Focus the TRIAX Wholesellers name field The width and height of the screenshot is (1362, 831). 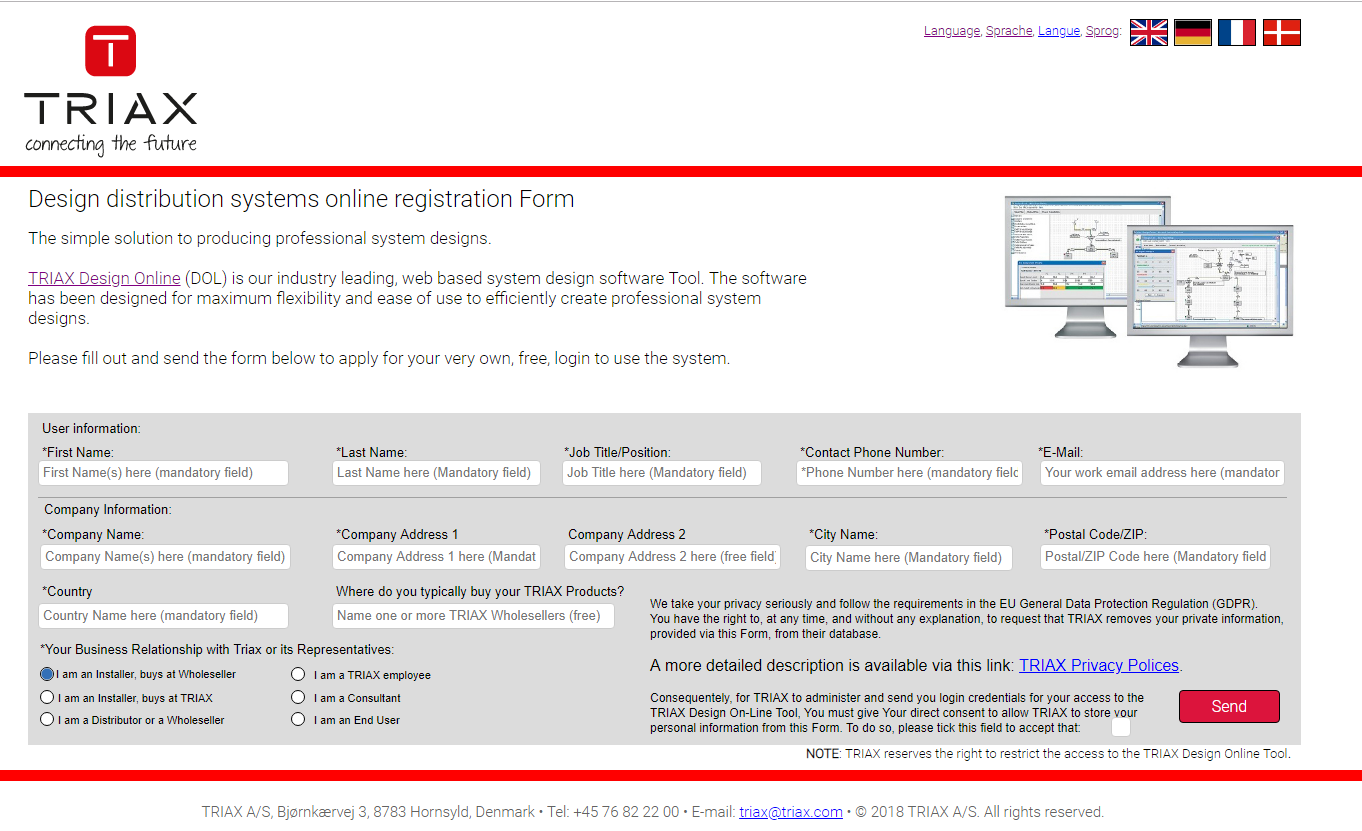pos(473,616)
